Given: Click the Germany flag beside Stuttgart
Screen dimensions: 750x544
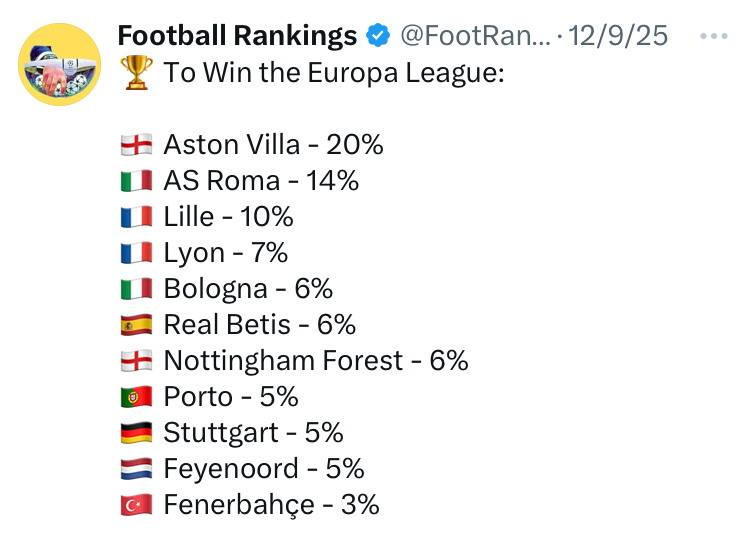Looking at the screenshot, I should coord(137,433).
